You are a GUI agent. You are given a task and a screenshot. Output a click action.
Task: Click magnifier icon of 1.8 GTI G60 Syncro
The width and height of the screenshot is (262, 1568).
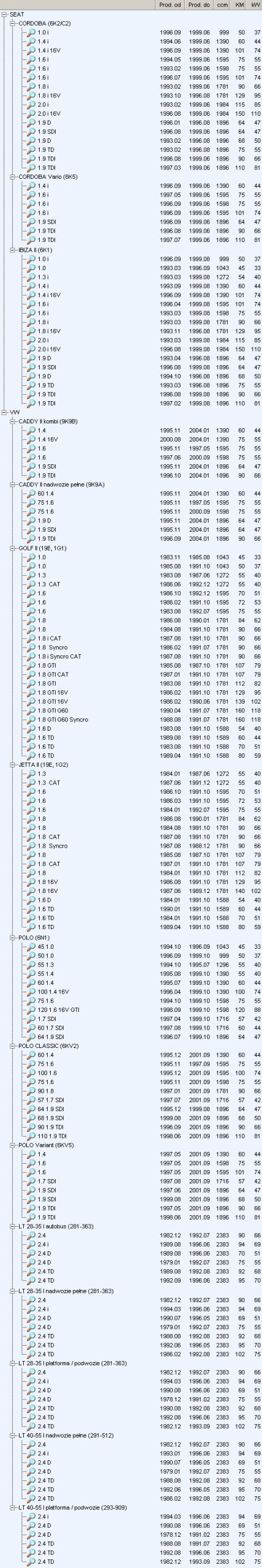click(x=32, y=719)
